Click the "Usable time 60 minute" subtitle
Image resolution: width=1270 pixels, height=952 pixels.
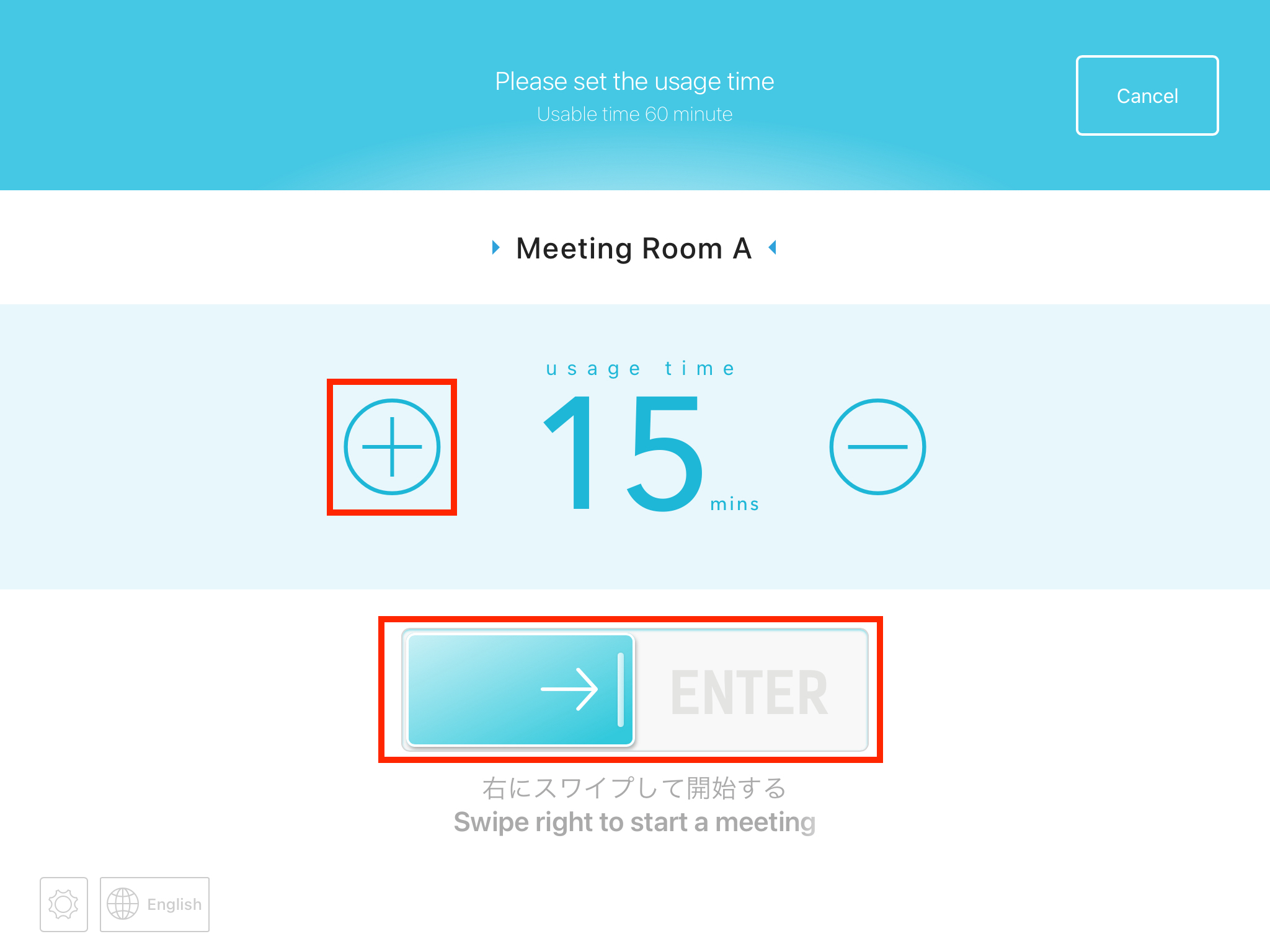pos(634,114)
